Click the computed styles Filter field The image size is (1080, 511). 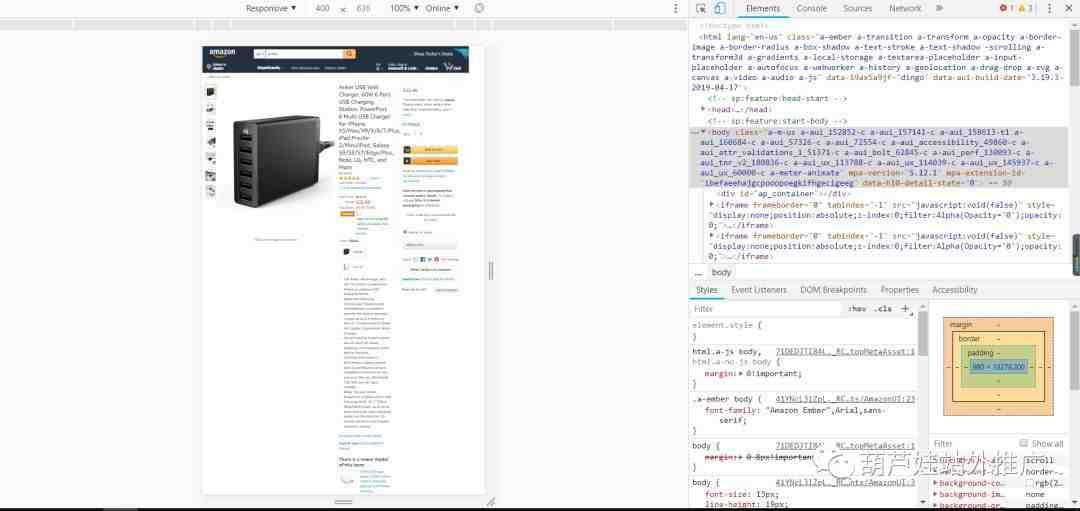973,444
